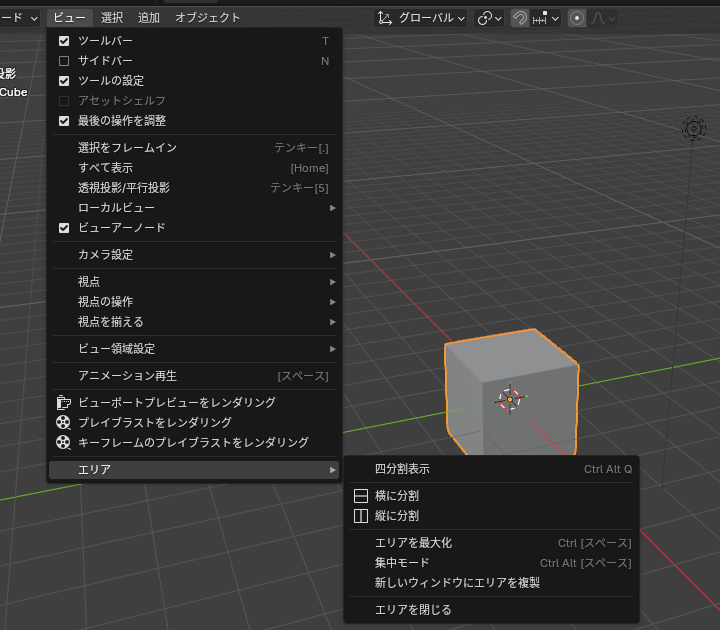
Task: Switch 透視投影/平行投影 view
Action: [194, 188]
